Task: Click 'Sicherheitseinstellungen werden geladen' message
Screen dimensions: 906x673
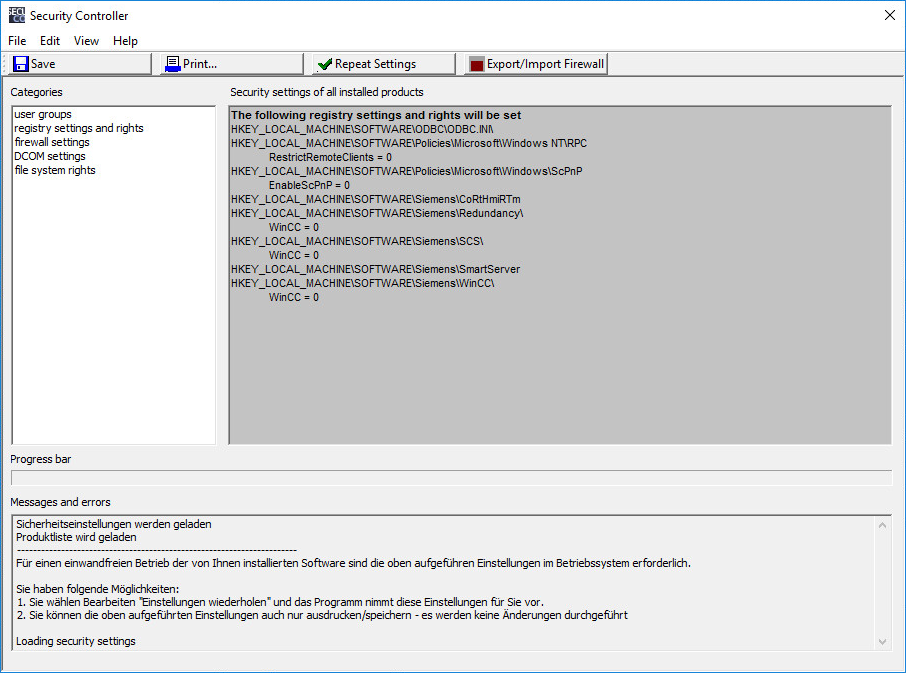Action: (114, 524)
